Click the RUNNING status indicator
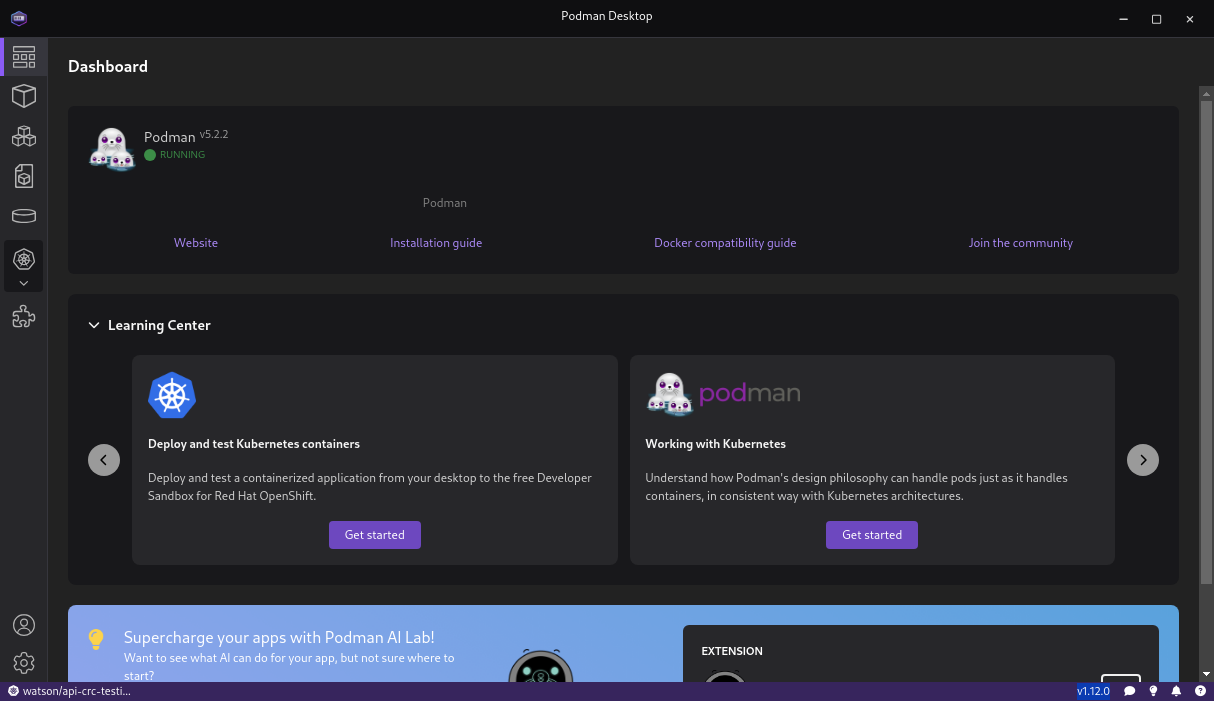Image resolution: width=1214 pixels, height=701 pixels. [x=175, y=155]
